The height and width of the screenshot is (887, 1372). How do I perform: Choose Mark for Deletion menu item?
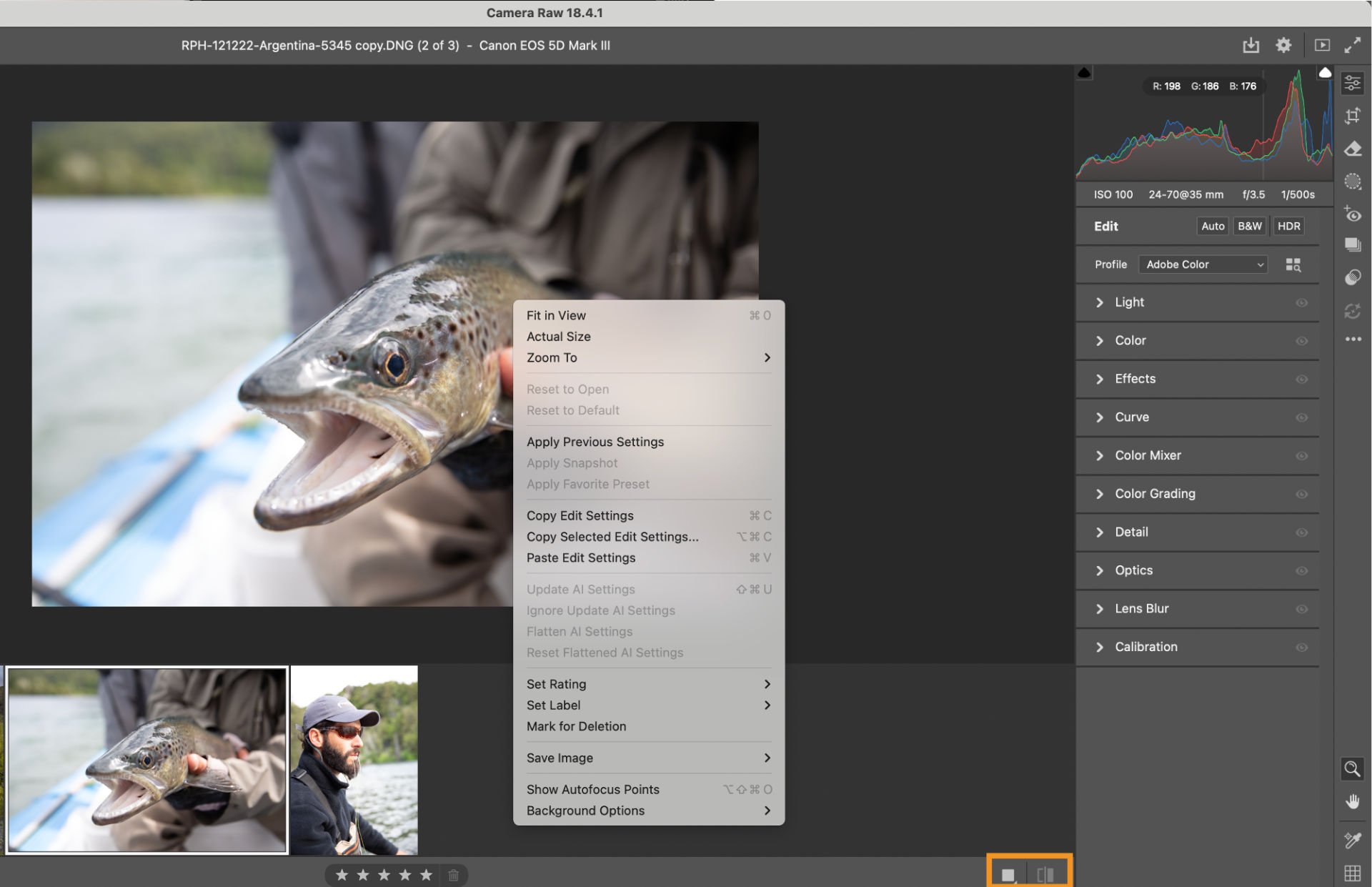point(648,726)
